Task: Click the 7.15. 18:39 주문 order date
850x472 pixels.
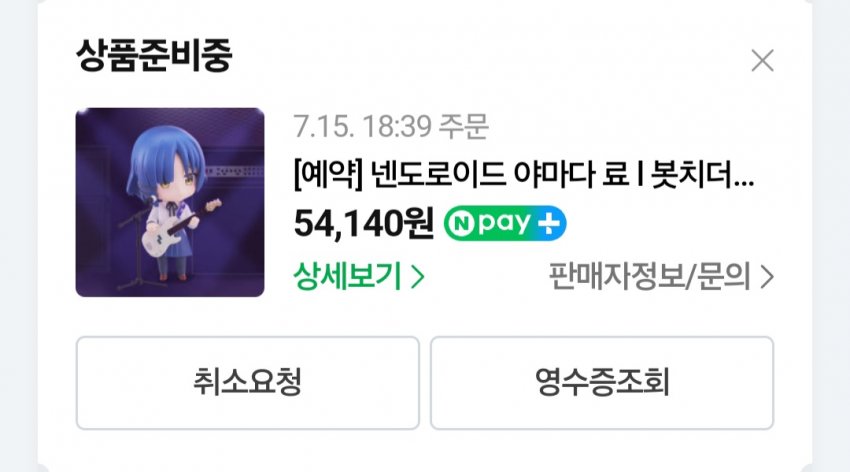Action: (390, 127)
